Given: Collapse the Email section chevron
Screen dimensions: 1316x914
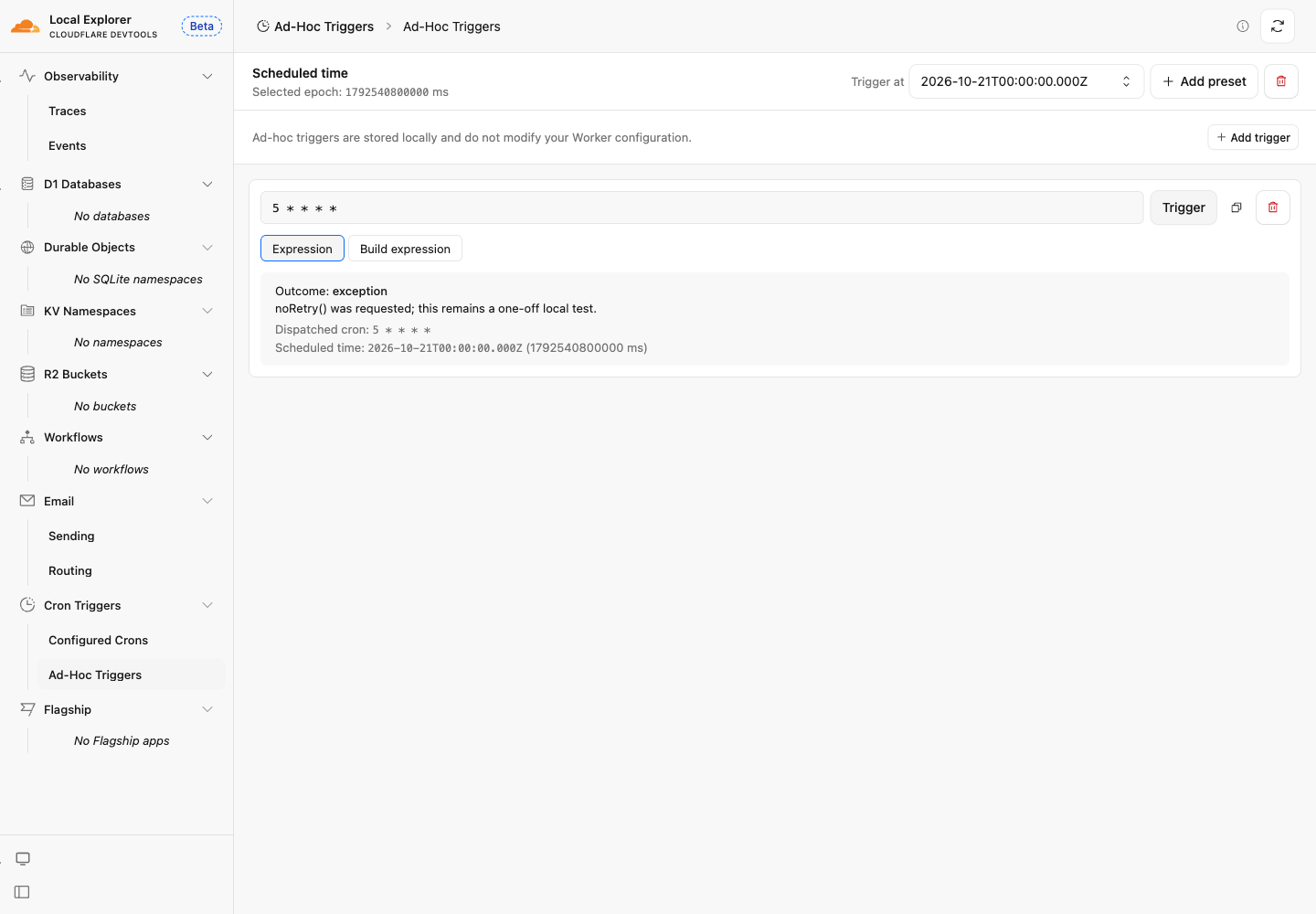Looking at the screenshot, I should [207, 501].
